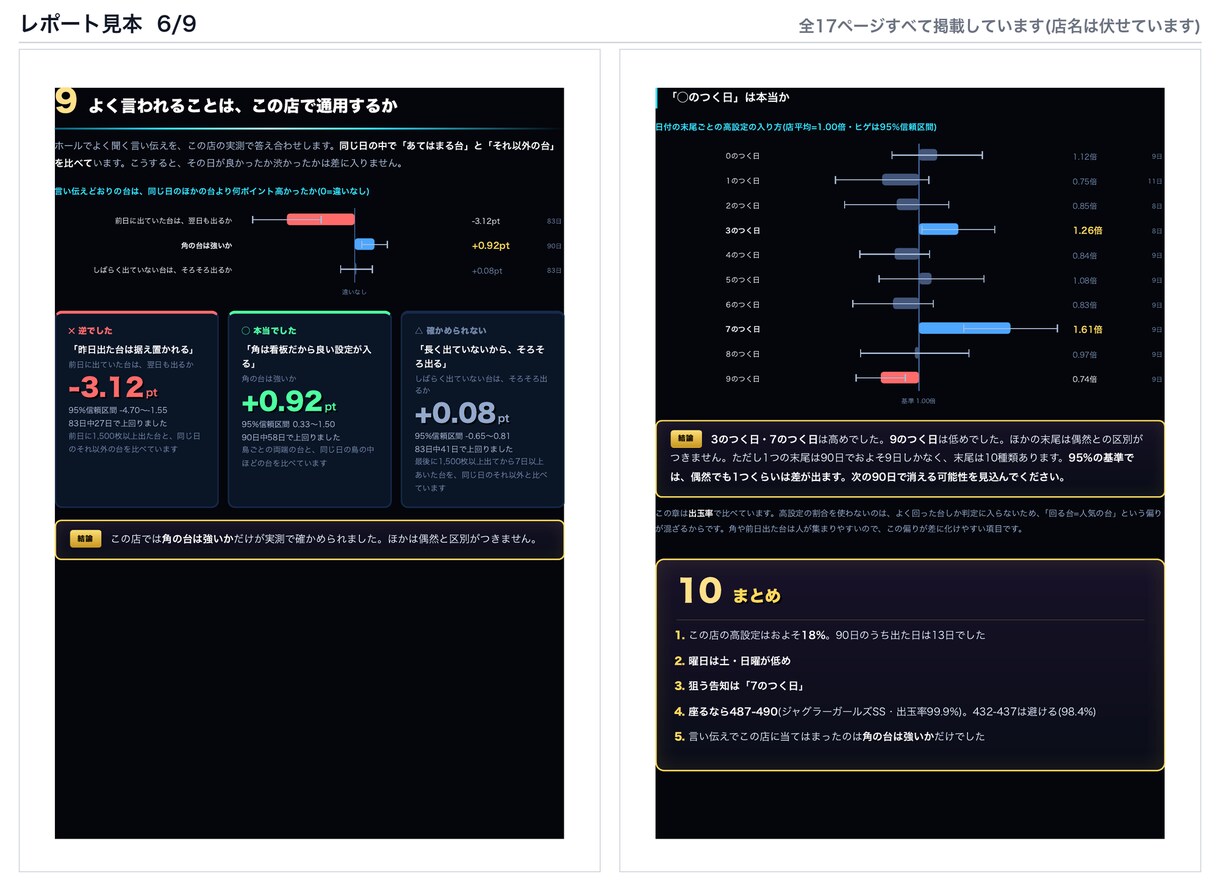The image size is (1220, 891).
Task: Click the "4のつく日" row label
Action: pyautogui.click(x=742, y=255)
